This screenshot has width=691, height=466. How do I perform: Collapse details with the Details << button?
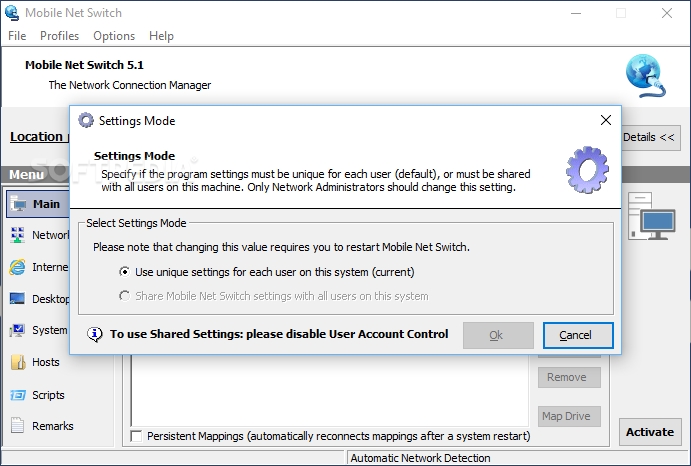(650, 137)
